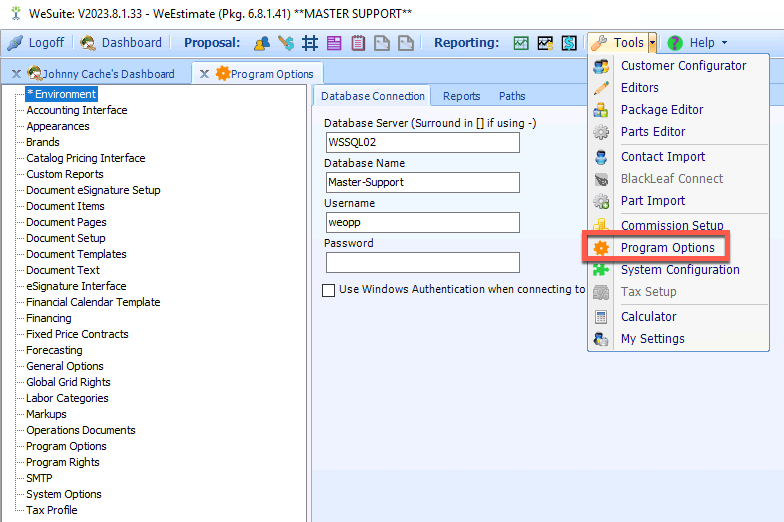Image resolution: width=784 pixels, height=522 pixels.
Task: Open System Configuration menu item
Action: coord(678,270)
